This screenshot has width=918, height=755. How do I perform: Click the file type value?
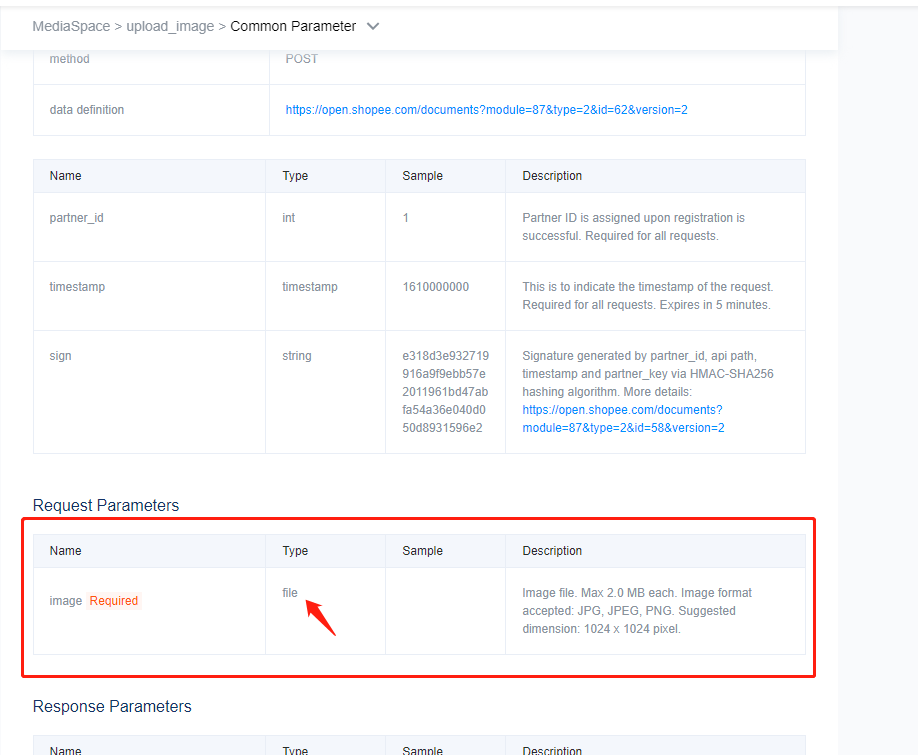pos(290,593)
